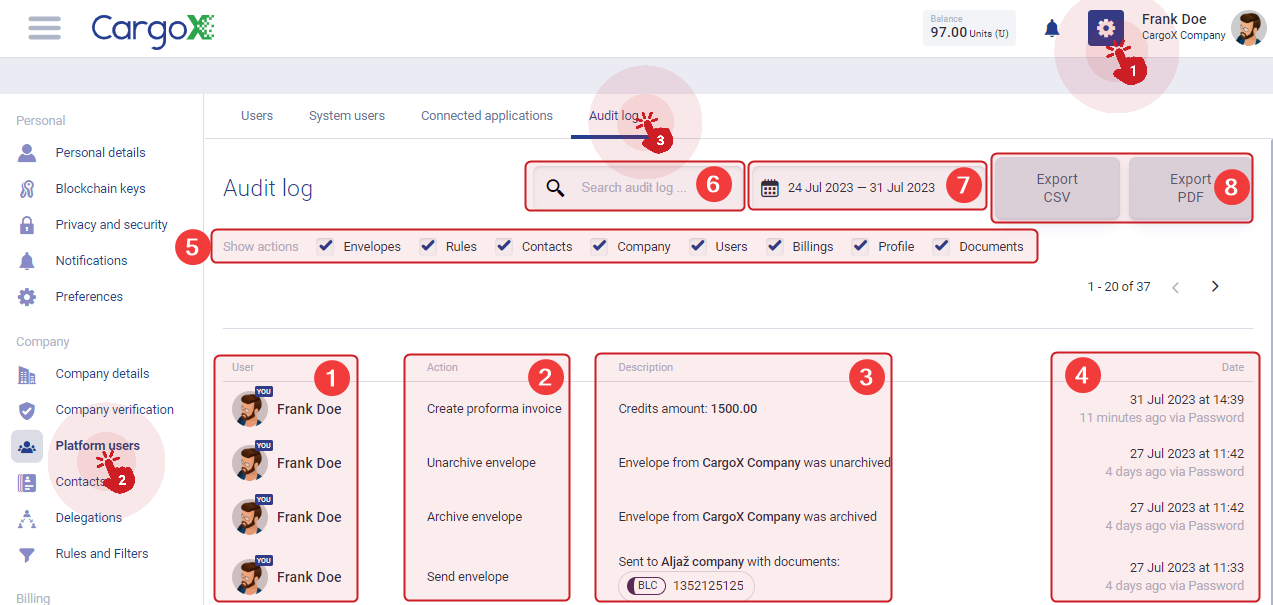
Task: Click the '31 Jul 2023 at 14:39' date
Action: click(1187, 400)
